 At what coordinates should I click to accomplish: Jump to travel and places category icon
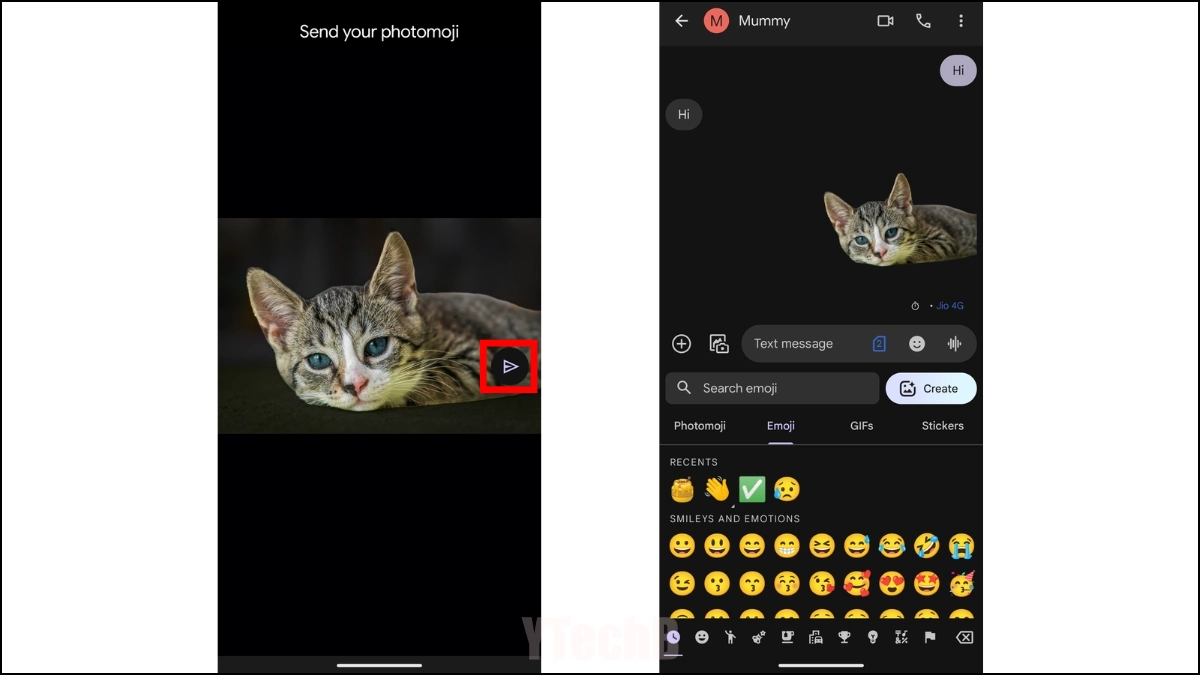coord(815,637)
